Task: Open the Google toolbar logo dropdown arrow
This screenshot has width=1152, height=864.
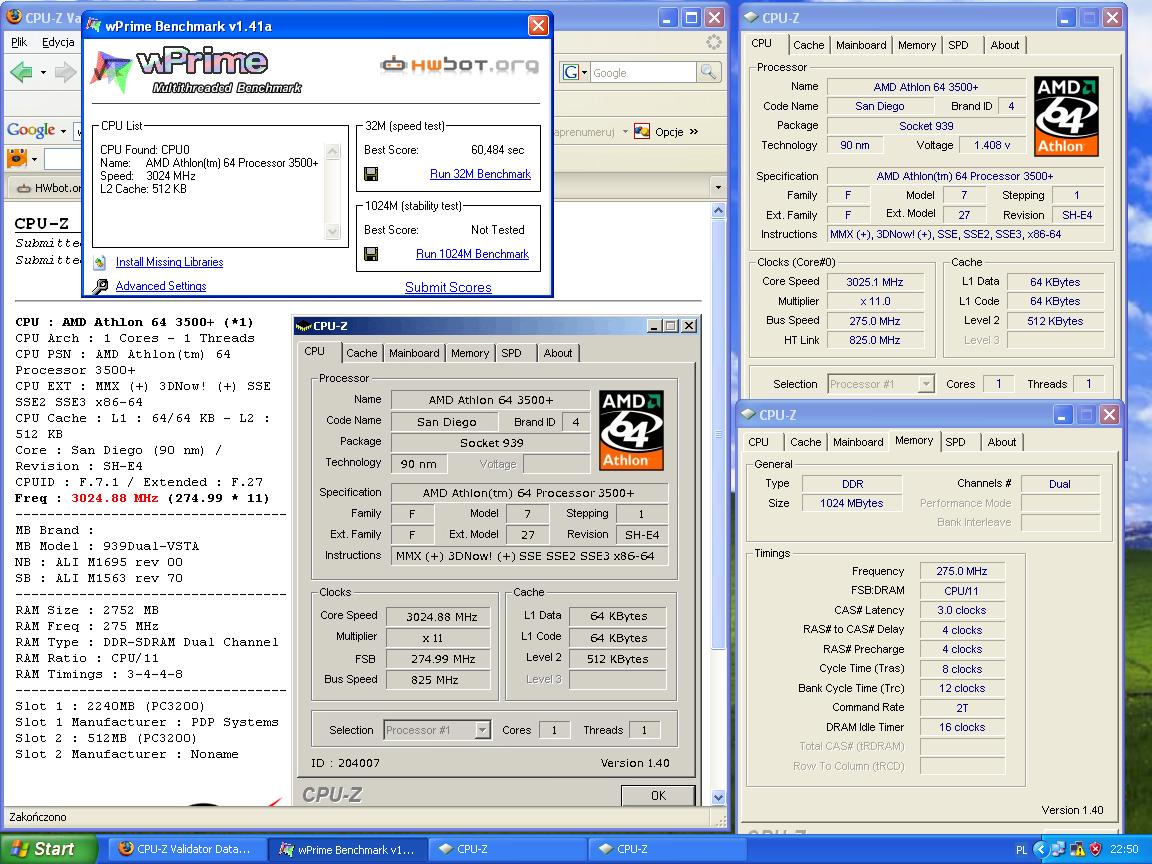Action: point(63,132)
